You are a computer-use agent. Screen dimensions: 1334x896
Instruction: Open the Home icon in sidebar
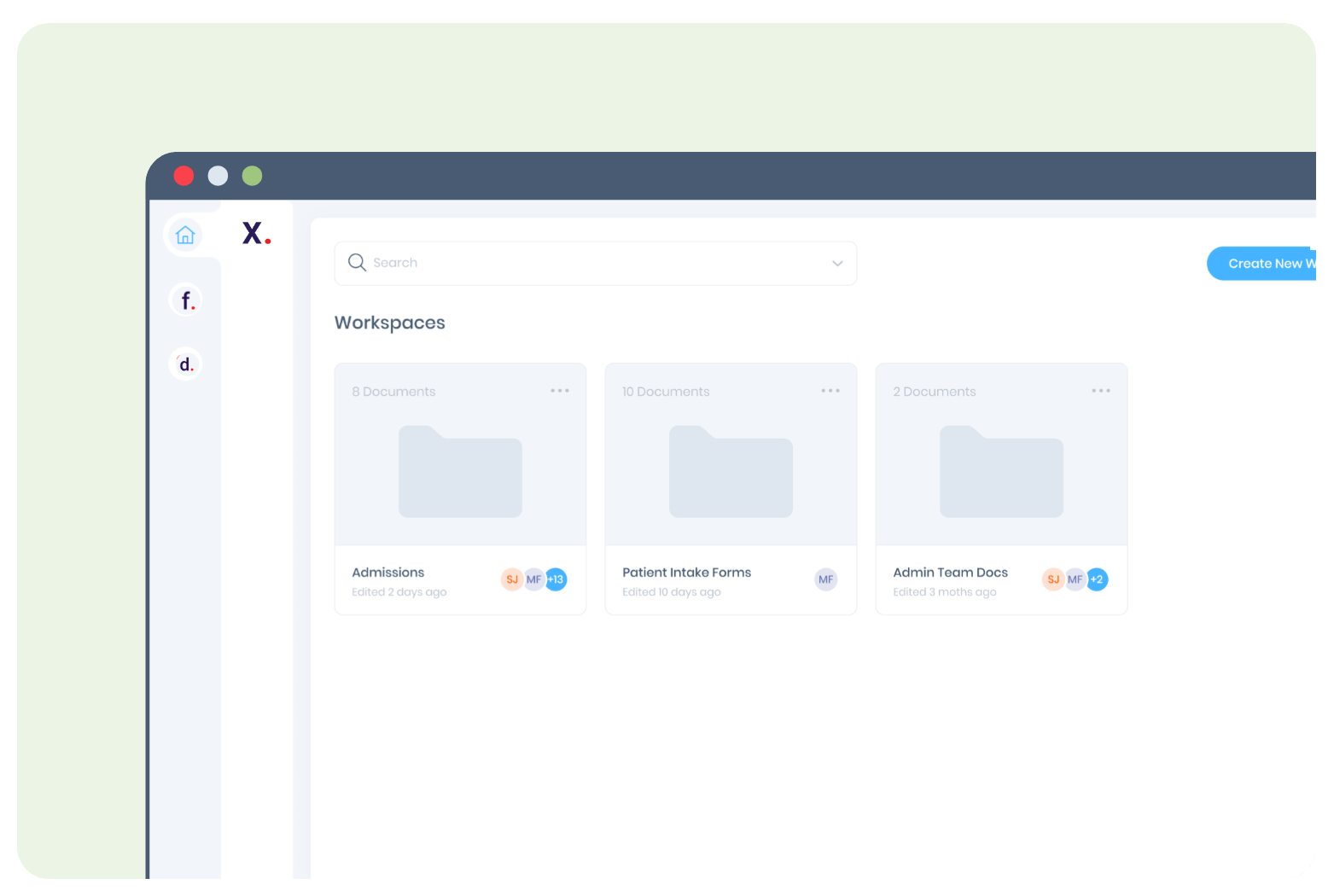coord(185,236)
